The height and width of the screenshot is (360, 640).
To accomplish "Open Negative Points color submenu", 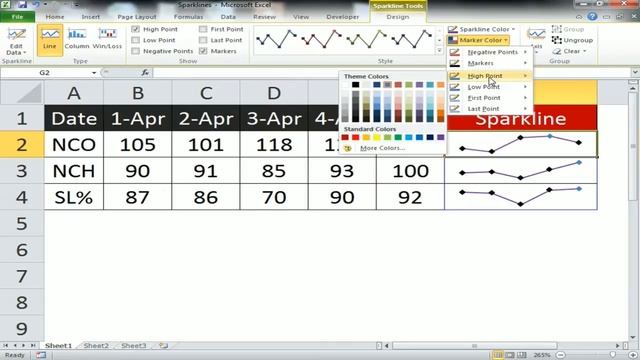I will coord(489,52).
